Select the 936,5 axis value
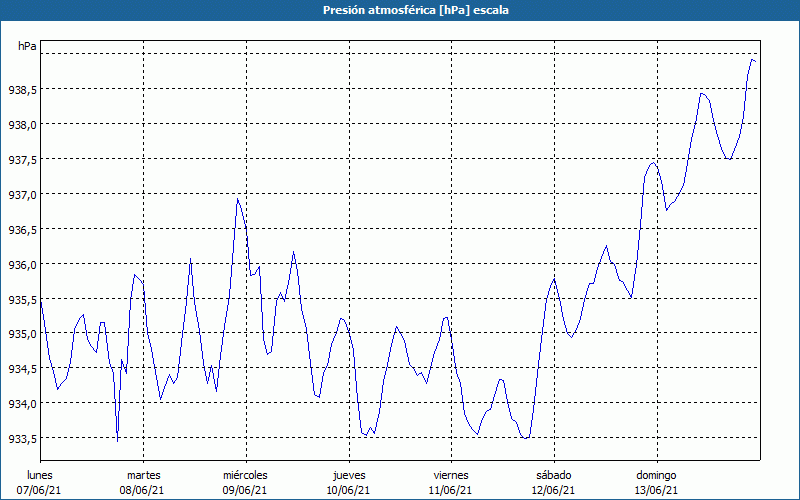 pyautogui.click(x=22, y=230)
